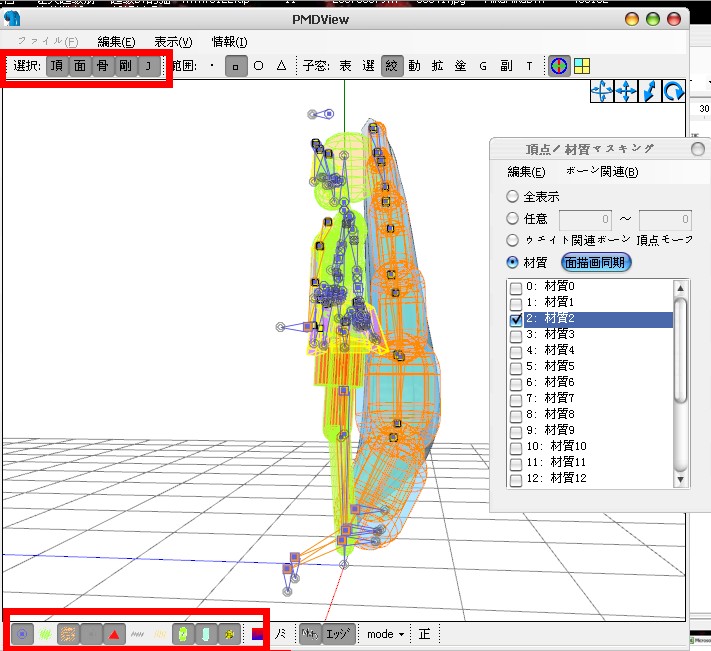Image resolution: width=711 pixels, height=651 pixels.
Task: Uncheck the 材質2 checkbox
Action: (516, 319)
